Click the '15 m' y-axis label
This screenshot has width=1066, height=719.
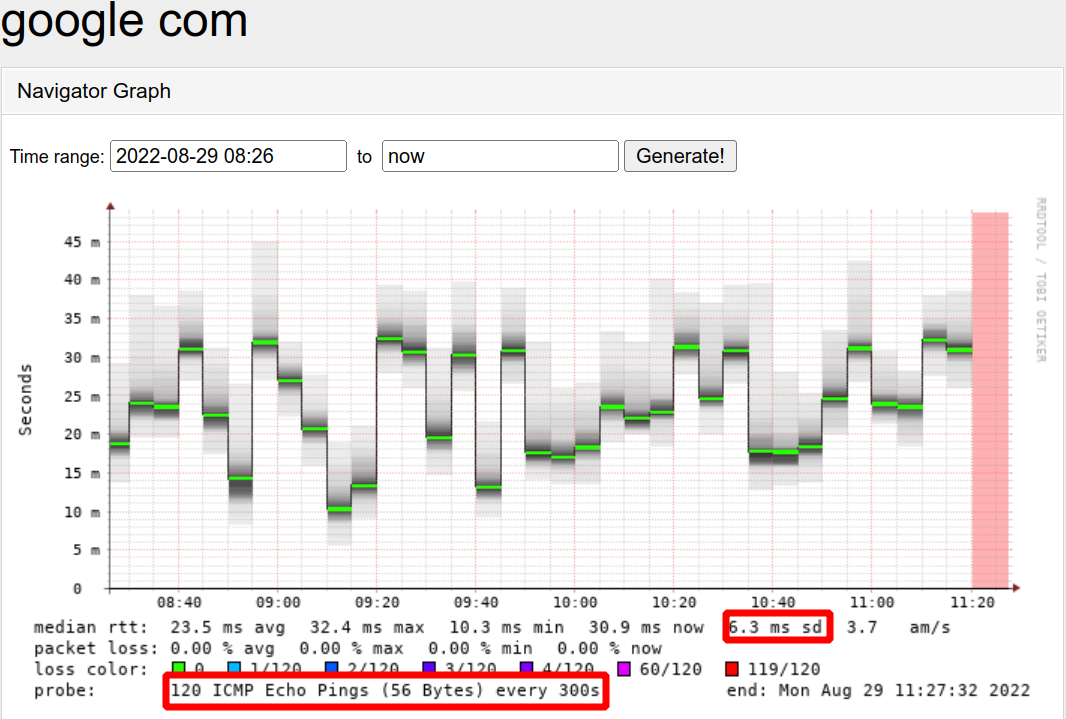click(x=82, y=473)
